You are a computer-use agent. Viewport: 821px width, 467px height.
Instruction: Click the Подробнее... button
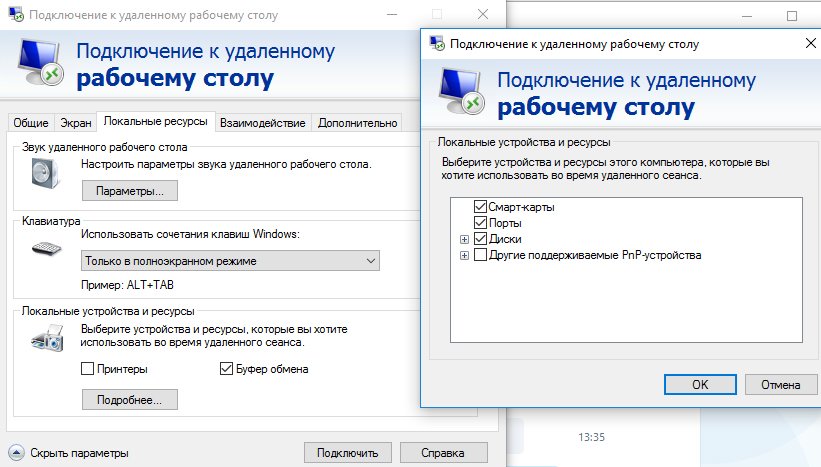(130, 400)
